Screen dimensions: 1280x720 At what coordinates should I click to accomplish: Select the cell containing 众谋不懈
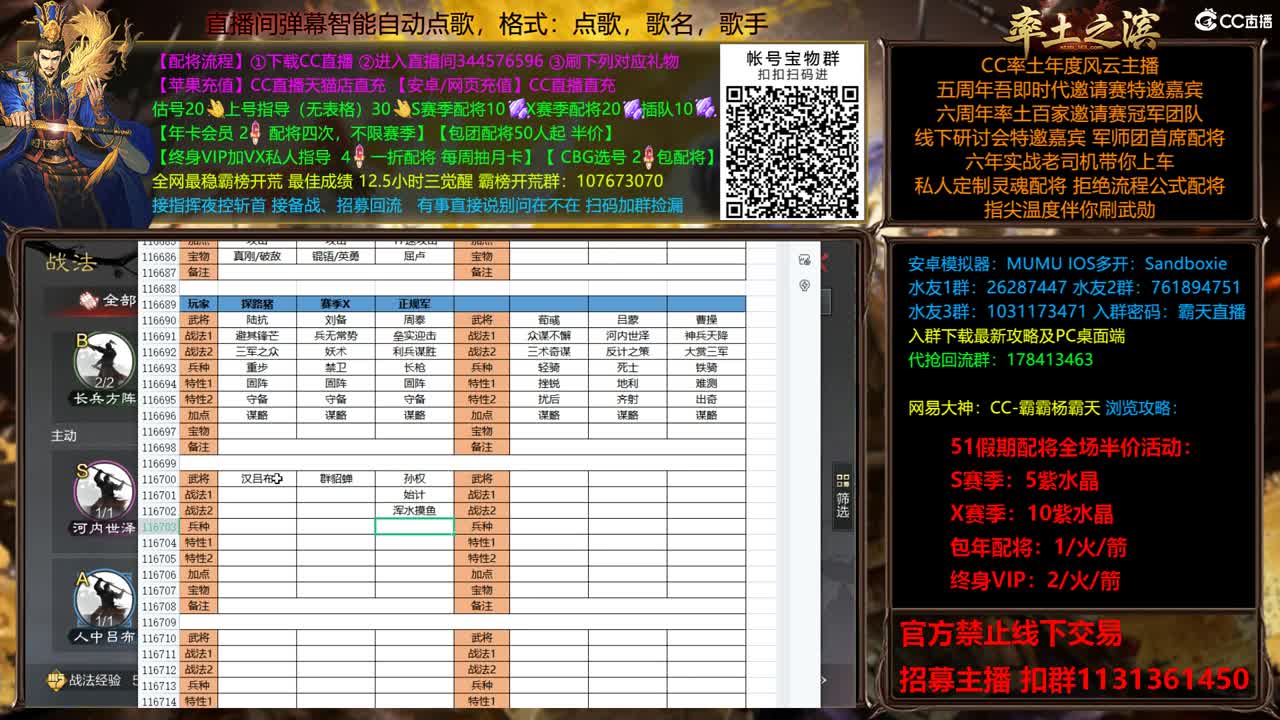549,335
